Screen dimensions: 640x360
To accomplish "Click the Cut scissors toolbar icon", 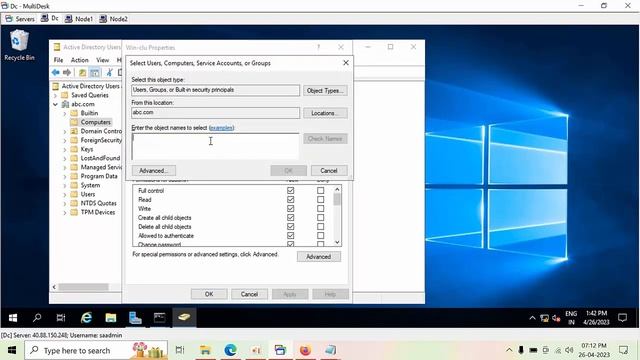I will tap(109, 73).
